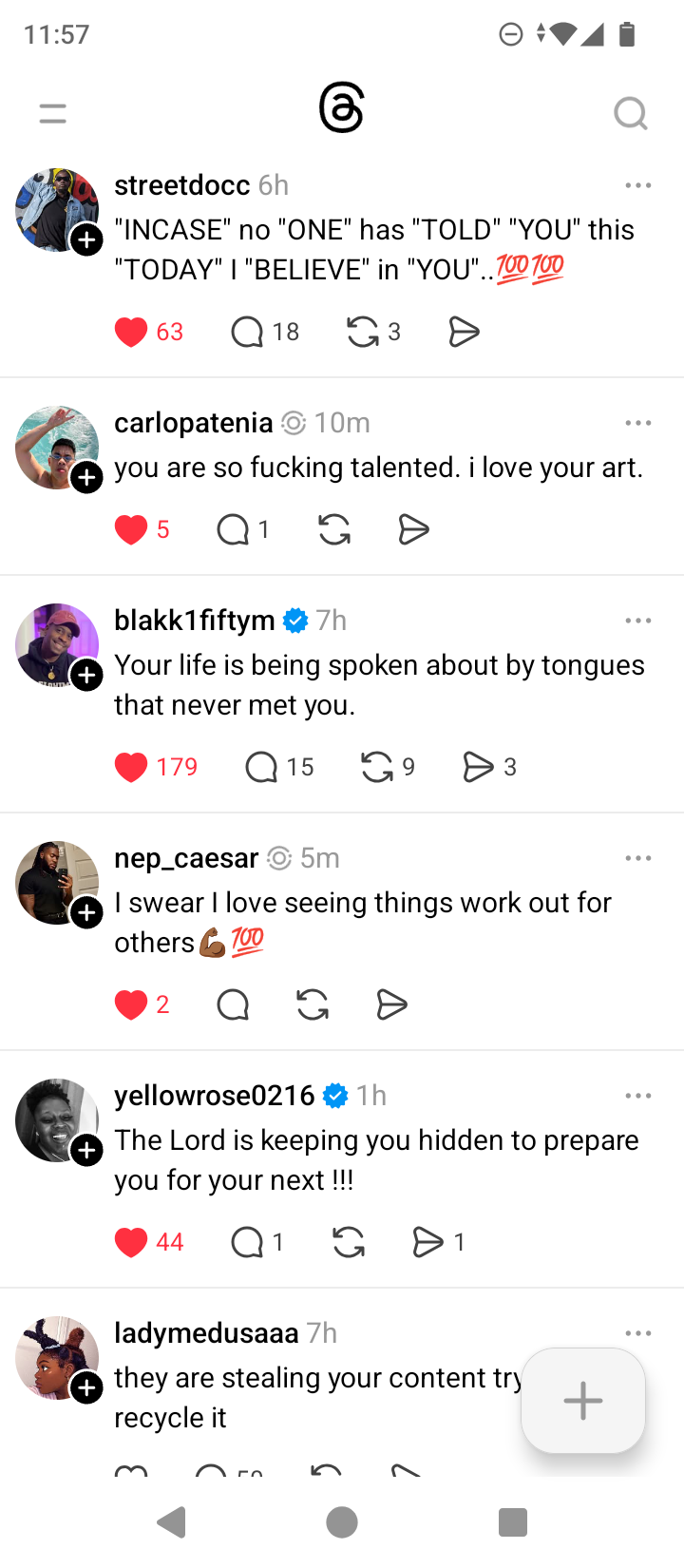Open three-dot menu on carlopatenia's post
Viewport: 684px width, 1568px height.
pyautogui.click(x=638, y=423)
